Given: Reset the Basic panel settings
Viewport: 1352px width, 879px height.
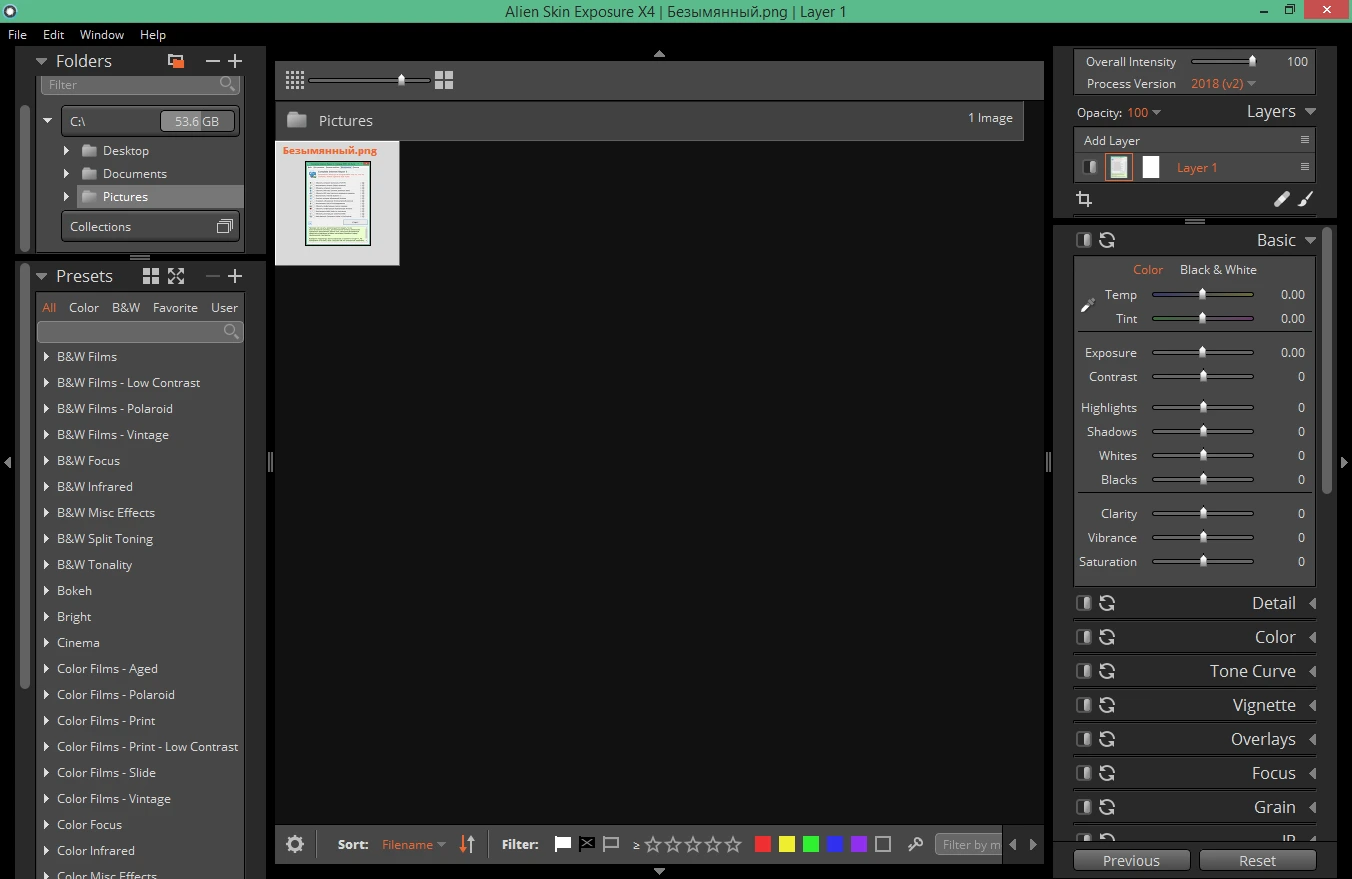Looking at the screenshot, I should coord(1107,240).
